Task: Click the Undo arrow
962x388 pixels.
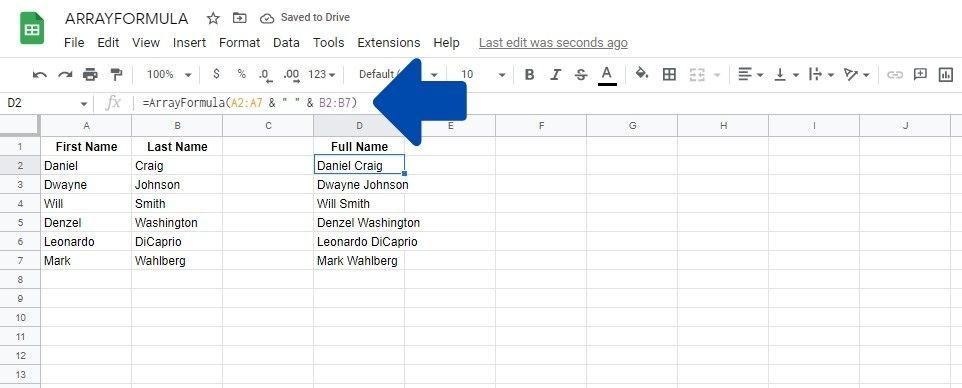Action: 40,75
